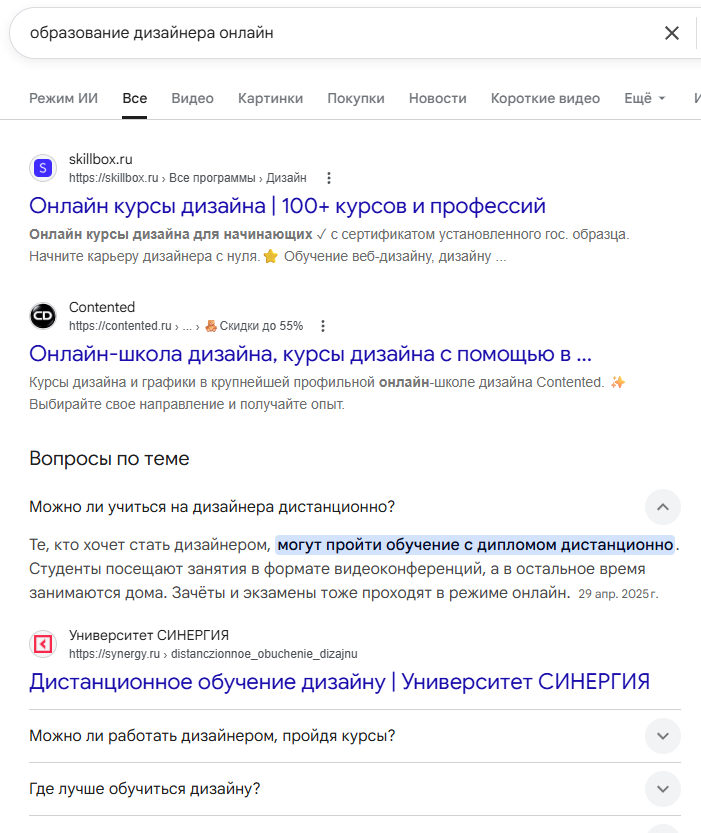Click question 'Можно ли работать дизайнером, пройдя курсы?'
The width and height of the screenshot is (701, 833).
[212, 736]
